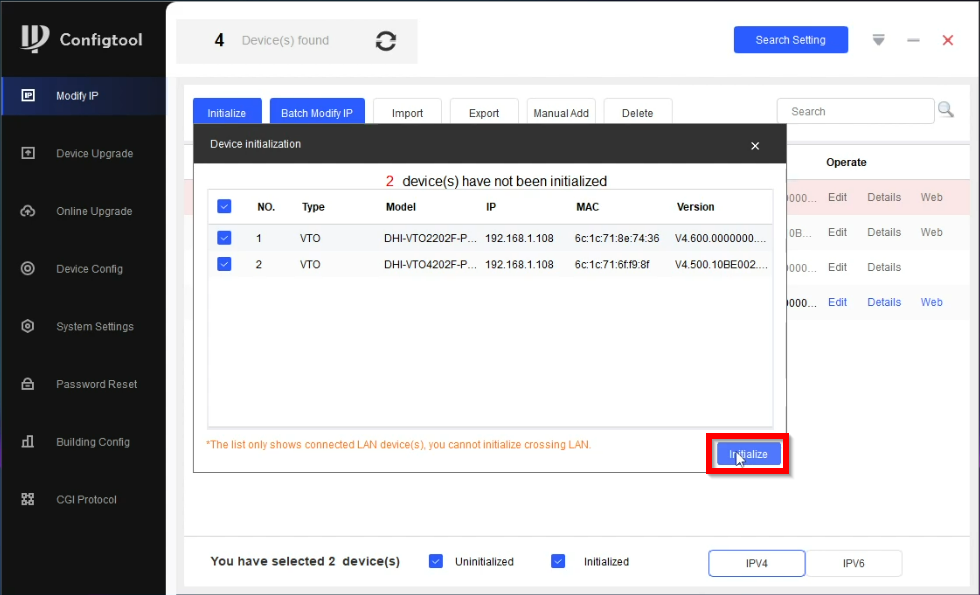The image size is (980, 595).
Task: Select the CGI Protocol sidebar icon
Action: pos(28,499)
